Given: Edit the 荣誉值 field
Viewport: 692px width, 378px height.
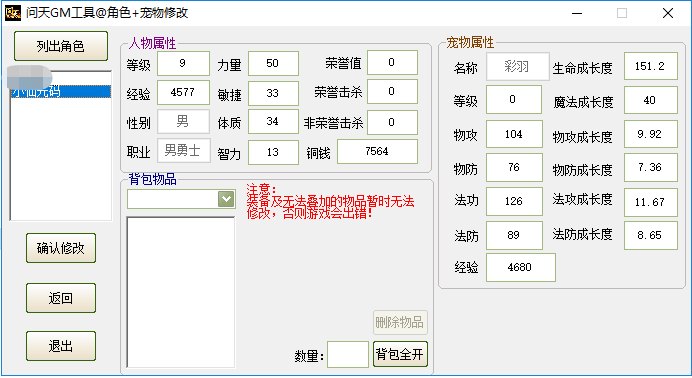Looking at the screenshot, I should point(392,63).
